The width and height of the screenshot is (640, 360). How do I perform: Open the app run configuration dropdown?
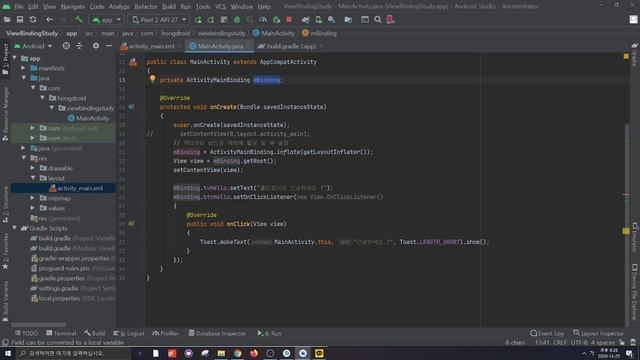click(107, 20)
